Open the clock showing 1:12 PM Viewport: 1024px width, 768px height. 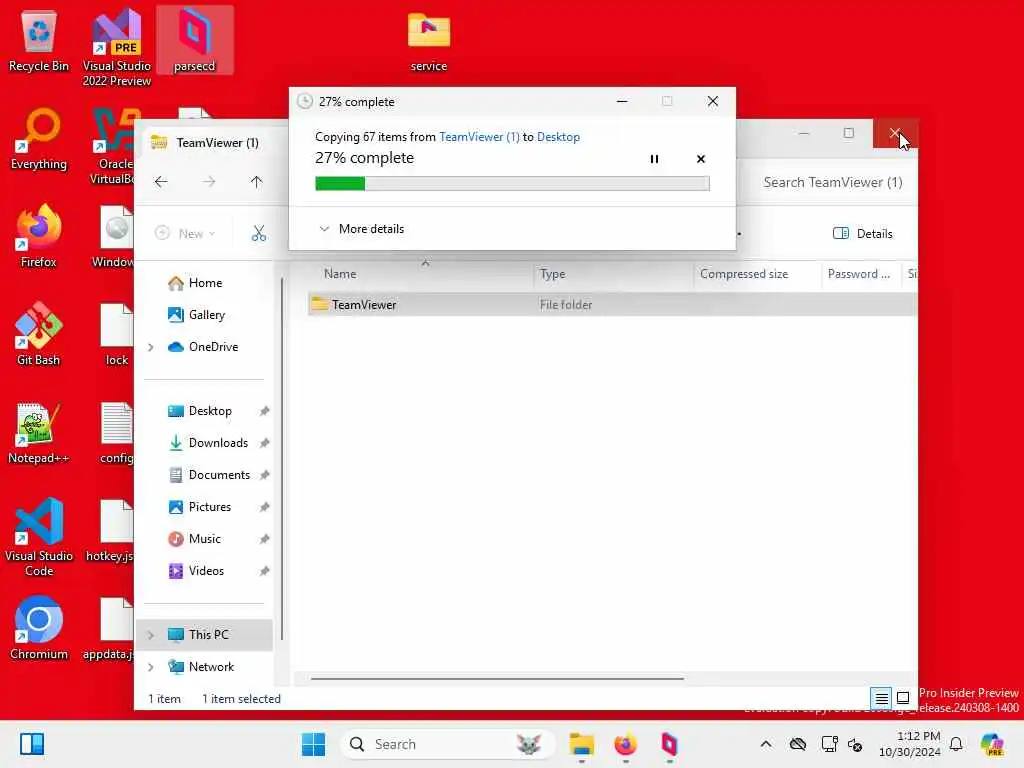tap(910, 744)
